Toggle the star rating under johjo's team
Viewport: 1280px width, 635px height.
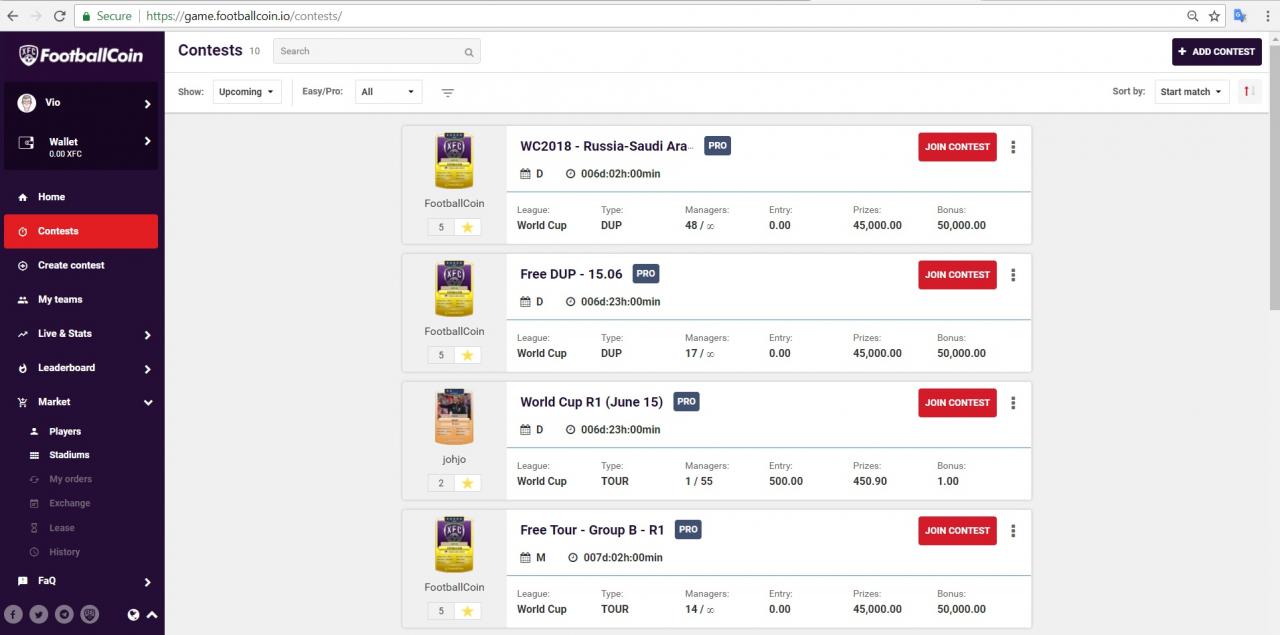click(x=467, y=483)
